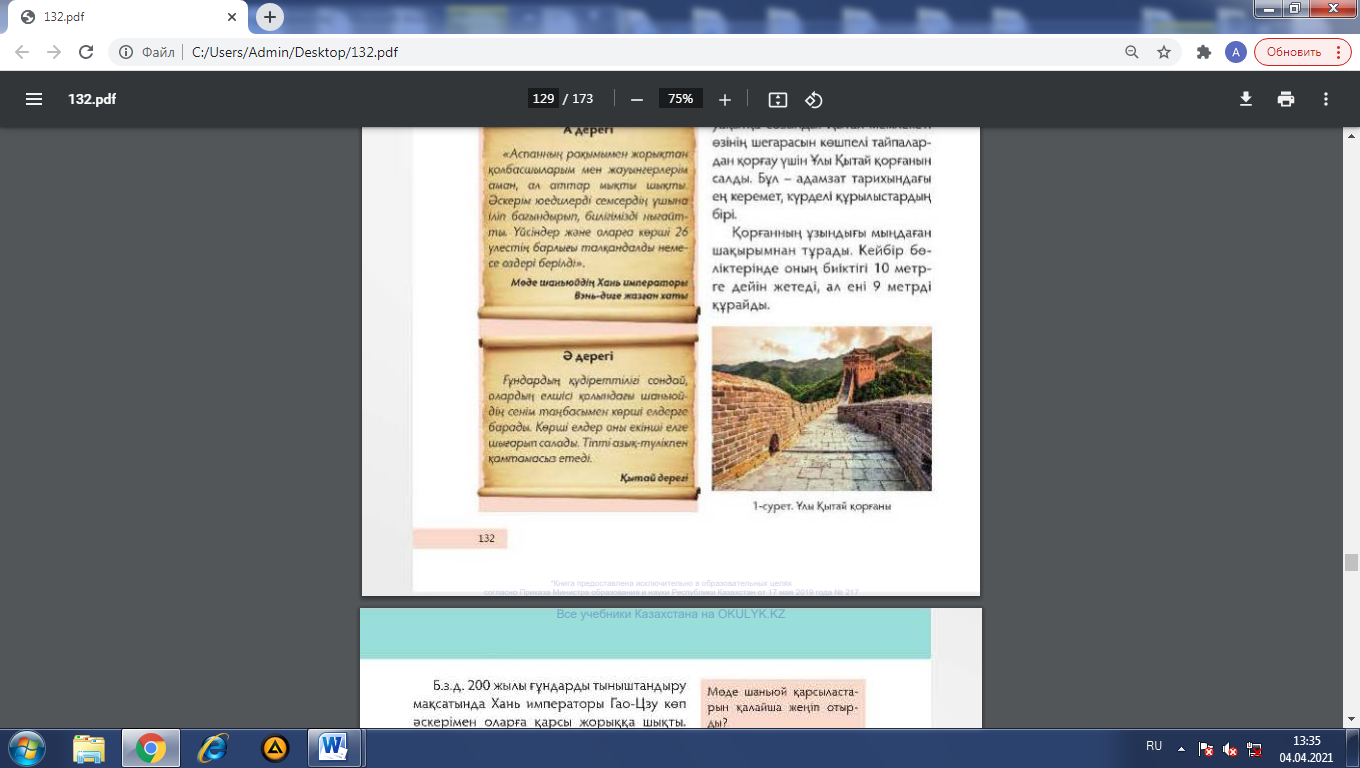Screen dimensions: 1360x768
Task: Click the 132.pdf title in toolbar
Action: click(x=92, y=99)
